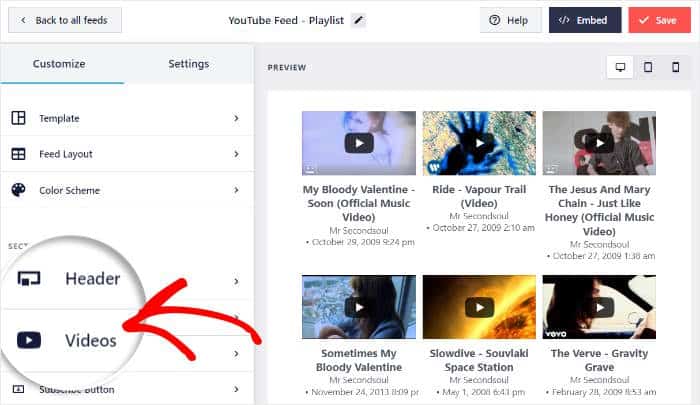Switch to the Customize tab
700x405 pixels.
coord(61,64)
